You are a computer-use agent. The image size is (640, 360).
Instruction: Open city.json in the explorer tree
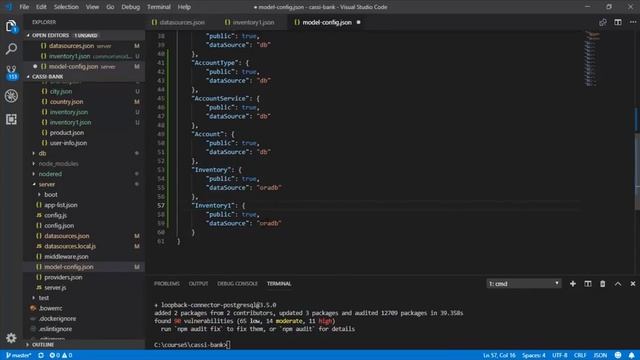pyautogui.click(x=61, y=91)
